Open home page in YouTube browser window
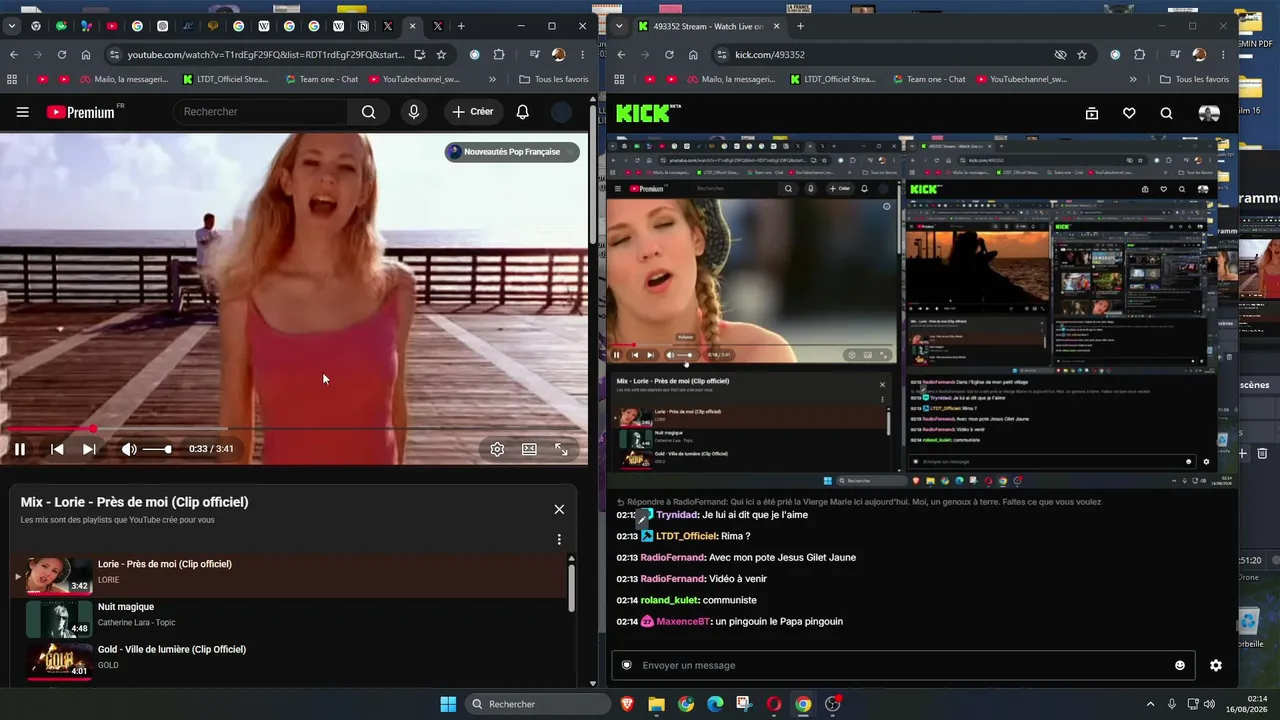This screenshot has height=720, width=1280. [86, 54]
